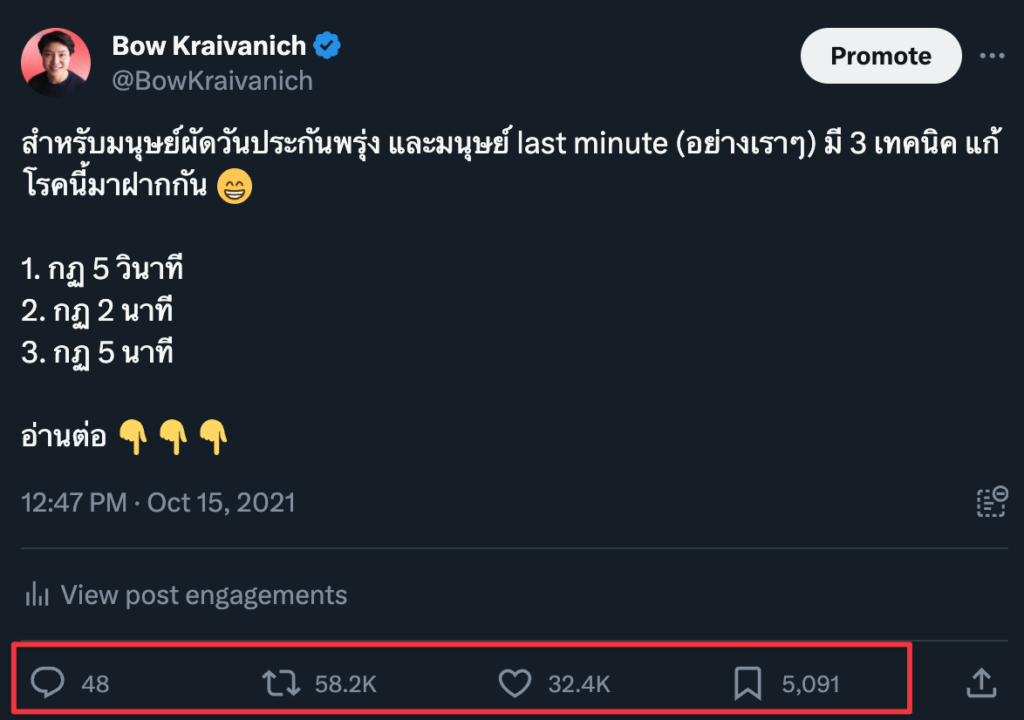Open View post engagements
The height and width of the screenshot is (720, 1024).
(x=203, y=595)
